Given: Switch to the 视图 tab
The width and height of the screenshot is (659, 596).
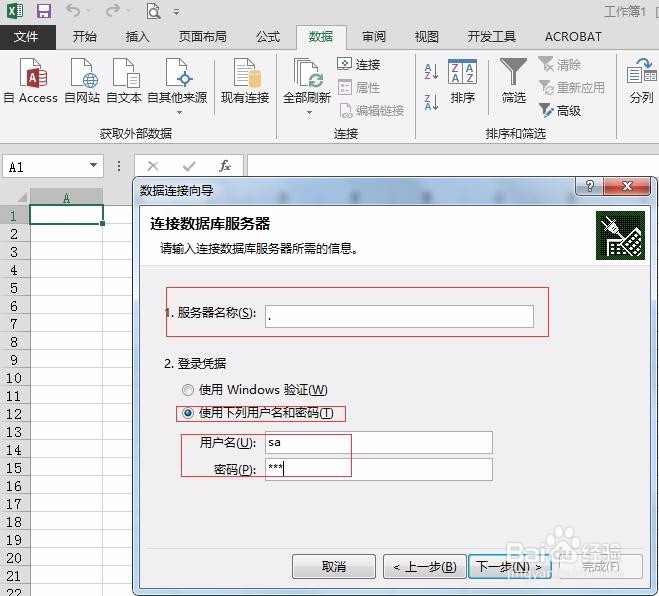Looking at the screenshot, I should tap(427, 37).
